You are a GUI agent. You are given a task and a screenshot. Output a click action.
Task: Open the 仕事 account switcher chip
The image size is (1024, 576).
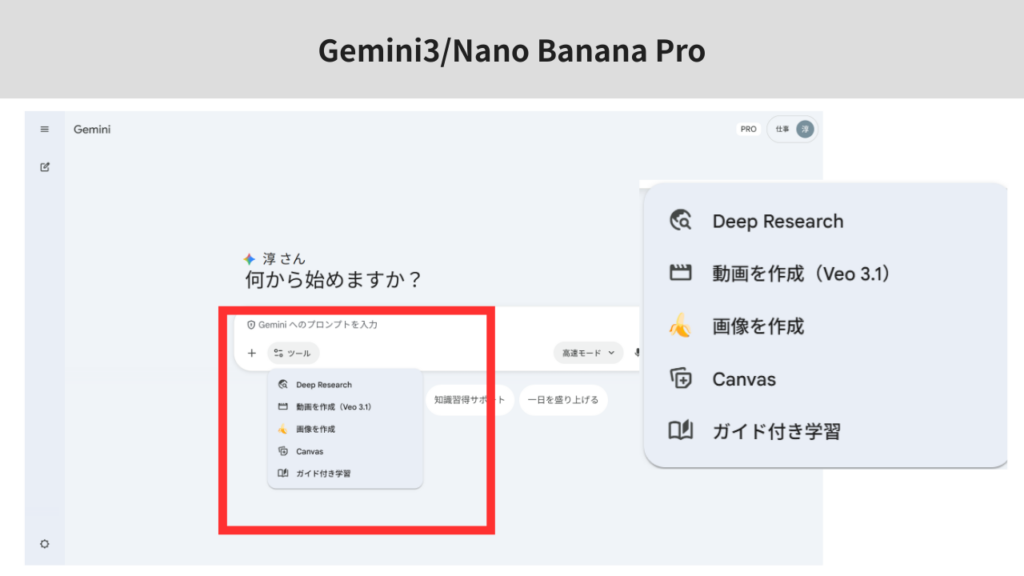792,129
